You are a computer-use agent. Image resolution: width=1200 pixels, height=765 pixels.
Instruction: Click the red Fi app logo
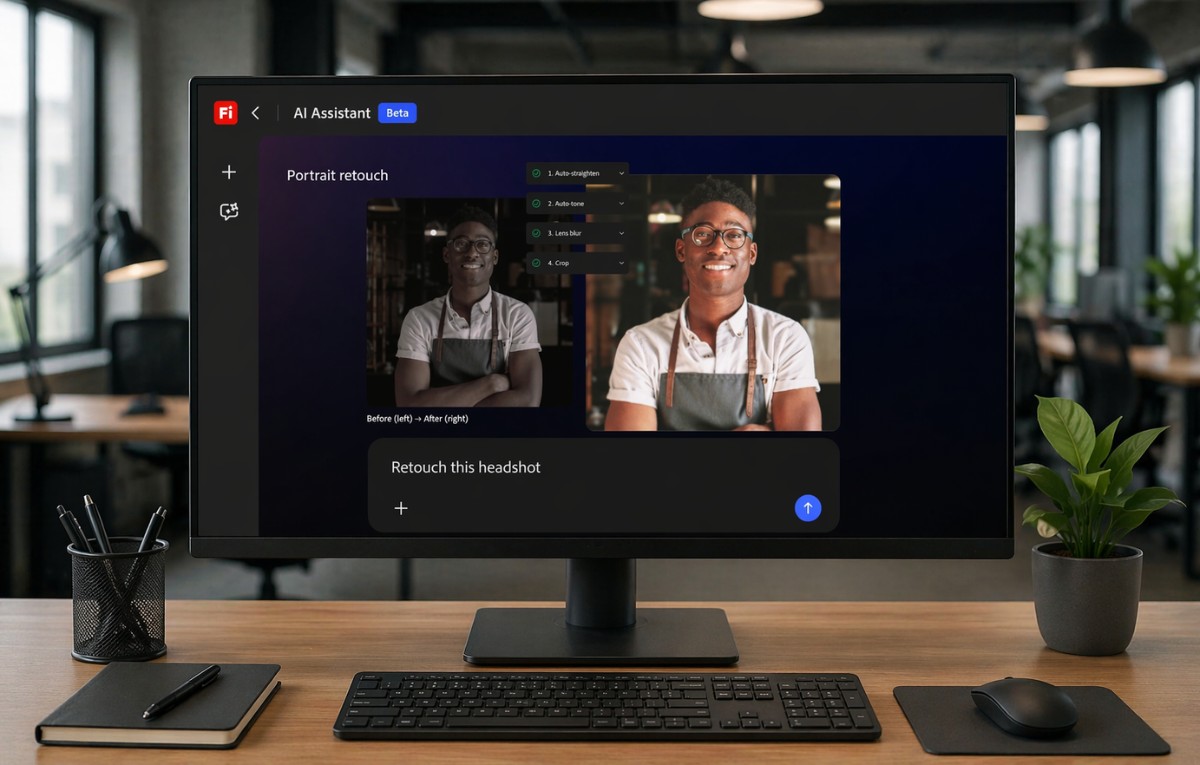(x=224, y=112)
